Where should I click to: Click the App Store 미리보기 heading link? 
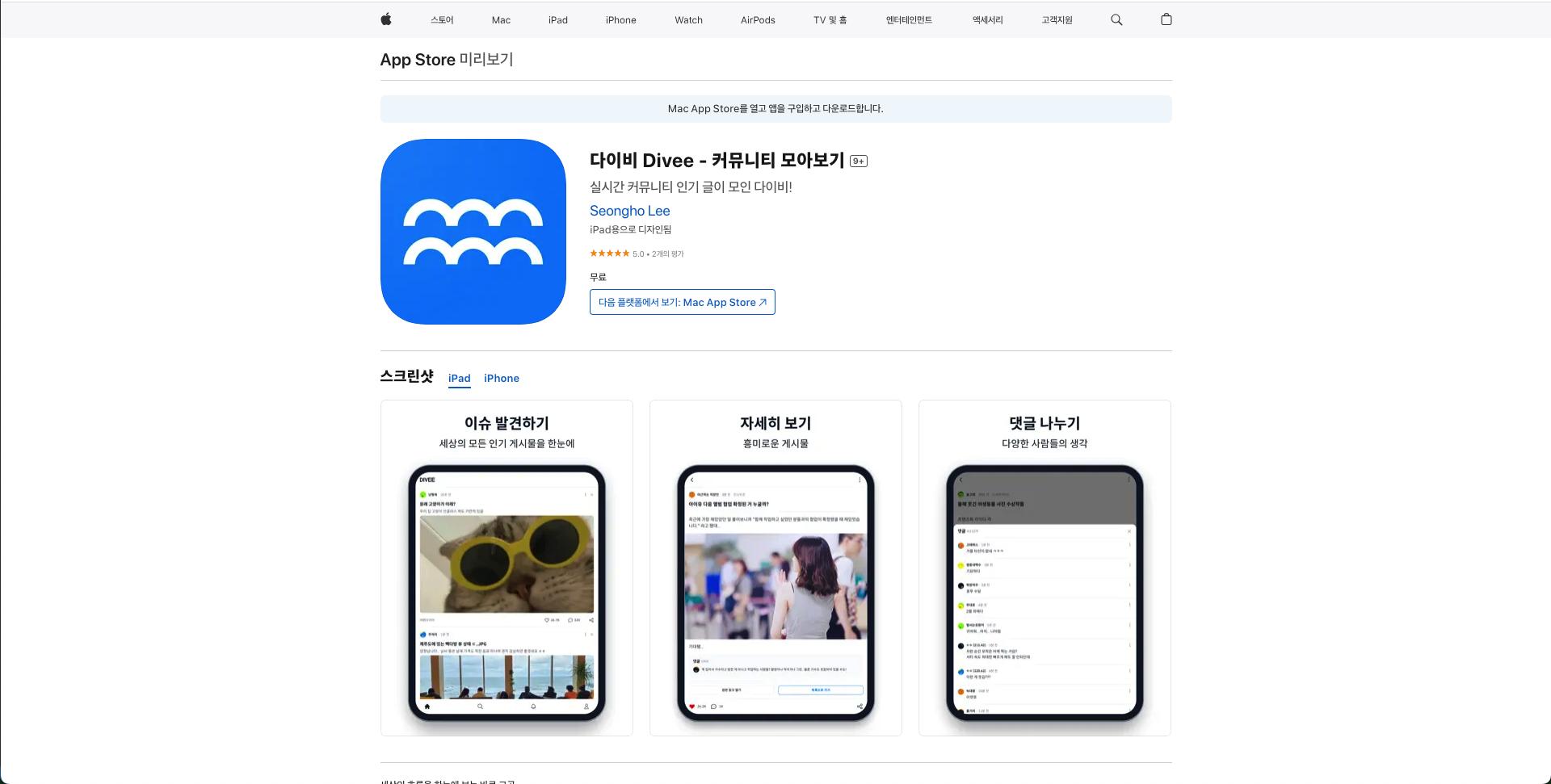(x=447, y=60)
